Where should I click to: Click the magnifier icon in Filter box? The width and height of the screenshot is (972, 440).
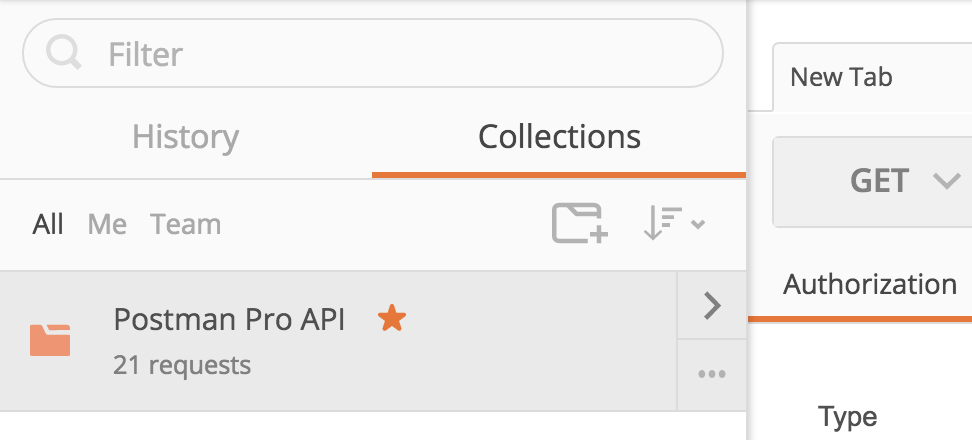pos(64,53)
